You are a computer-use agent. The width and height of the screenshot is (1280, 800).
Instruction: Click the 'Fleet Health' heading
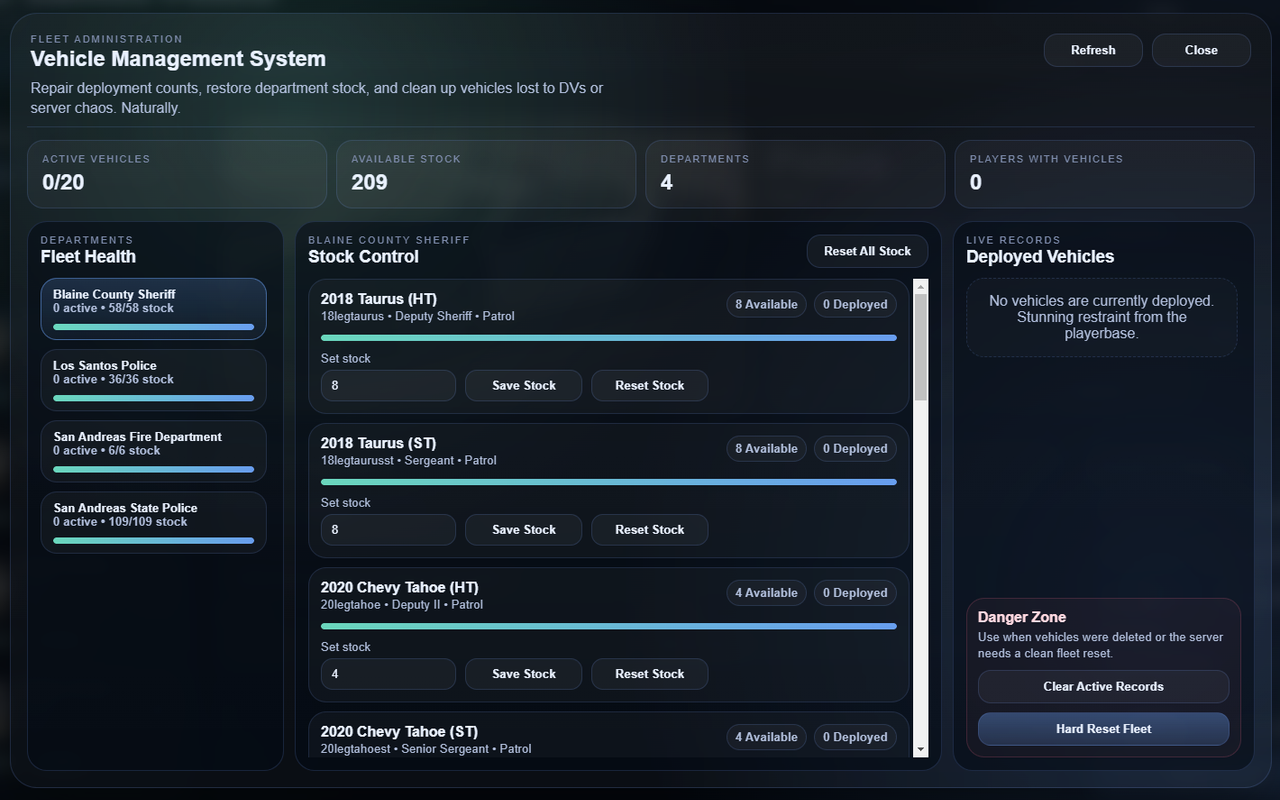(88, 256)
